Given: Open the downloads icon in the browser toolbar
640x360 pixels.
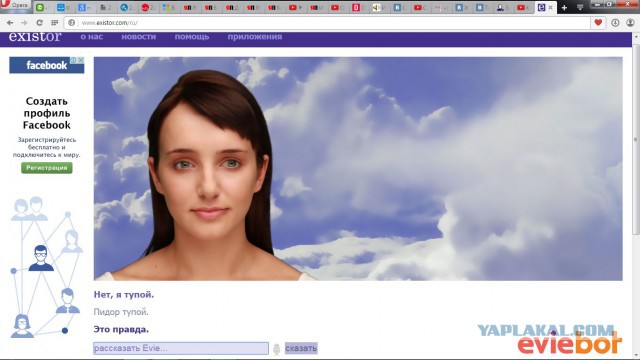Looking at the screenshot, I should coord(615,23).
